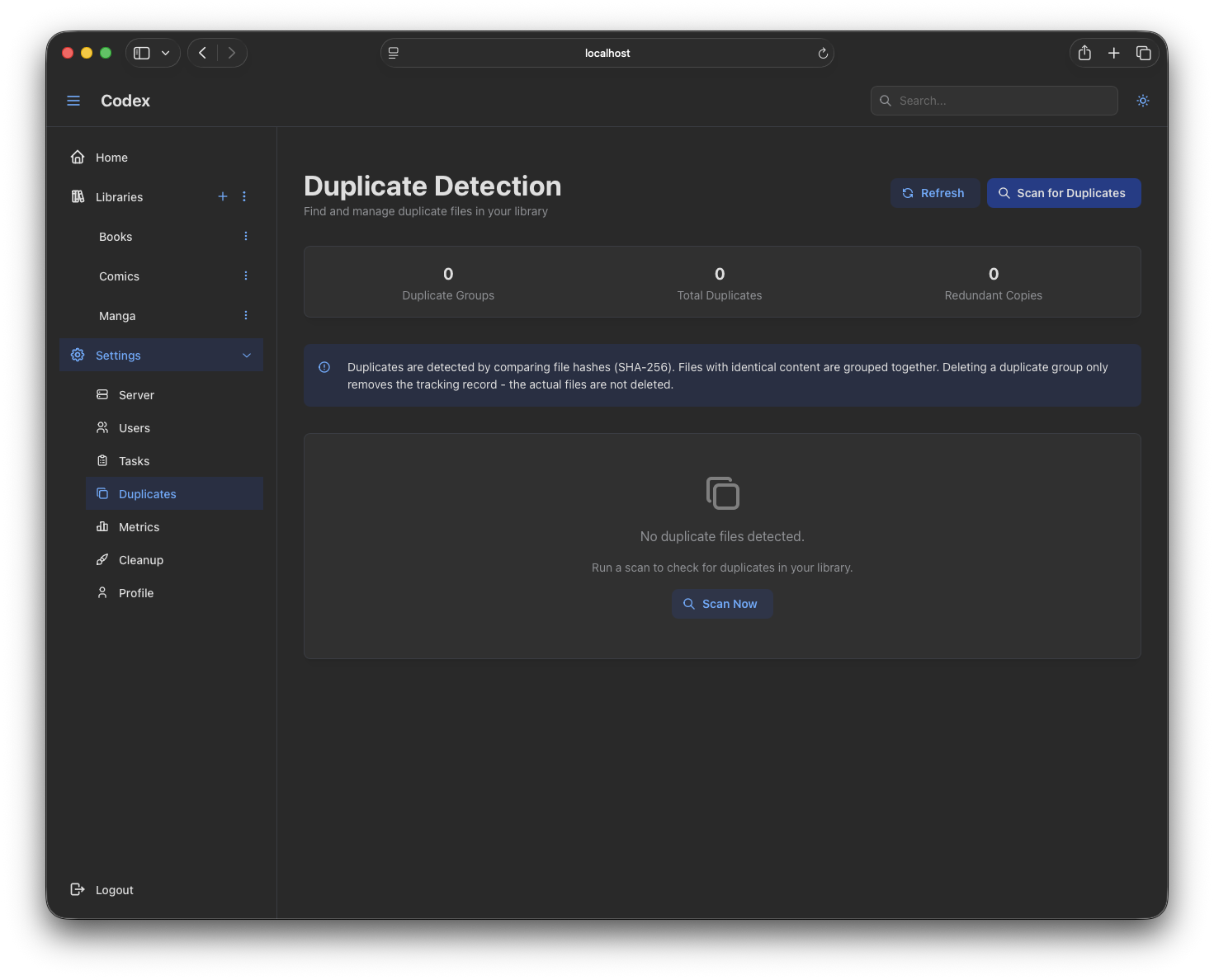Viewport: 1214px width, 980px height.
Task: Open the Comics options menu
Action: coord(245,276)
